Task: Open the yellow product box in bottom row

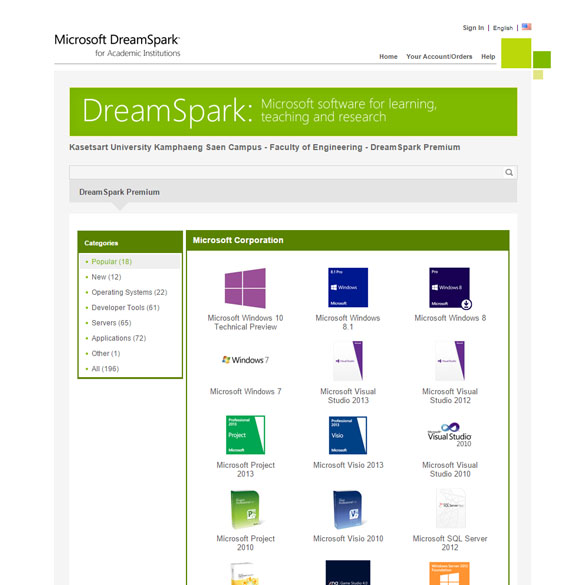Action: pyautogui.click(x=245, y=573)
